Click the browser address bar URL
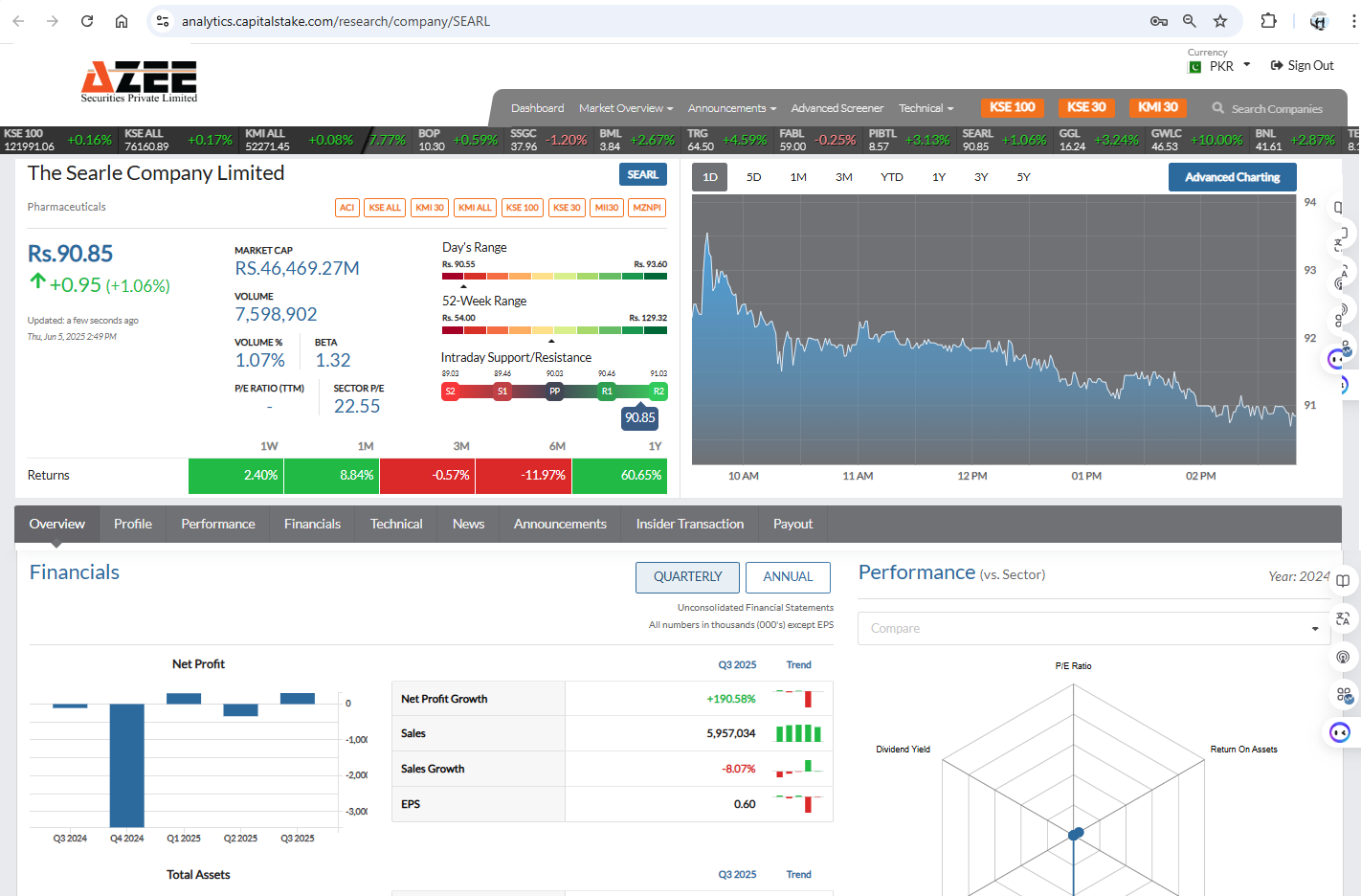The width and height of the screenshot is (1361, 896). (336, 21)
